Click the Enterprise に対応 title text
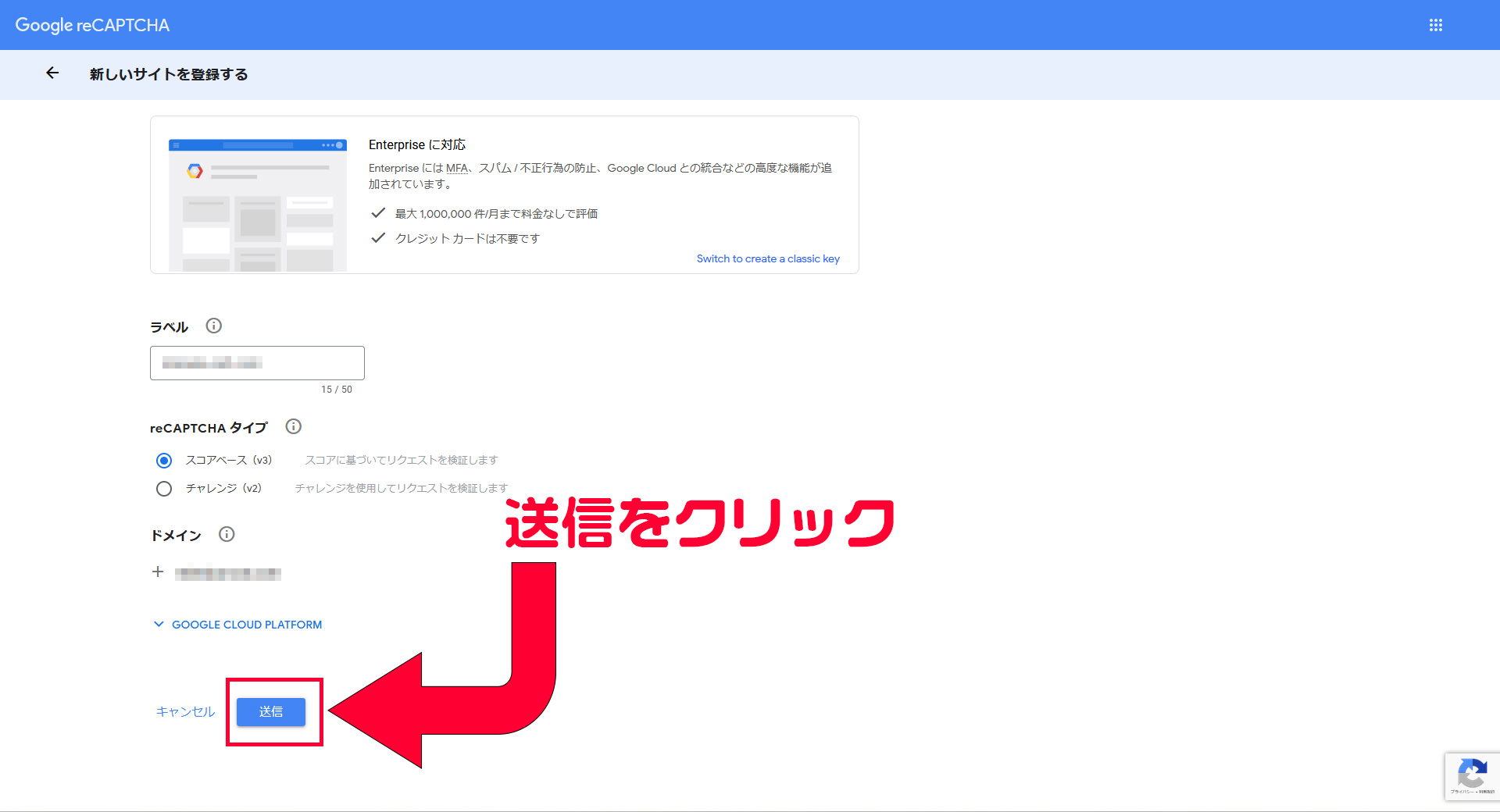The width and height of the screenshot is (1500, 812). tap(417, 144)
